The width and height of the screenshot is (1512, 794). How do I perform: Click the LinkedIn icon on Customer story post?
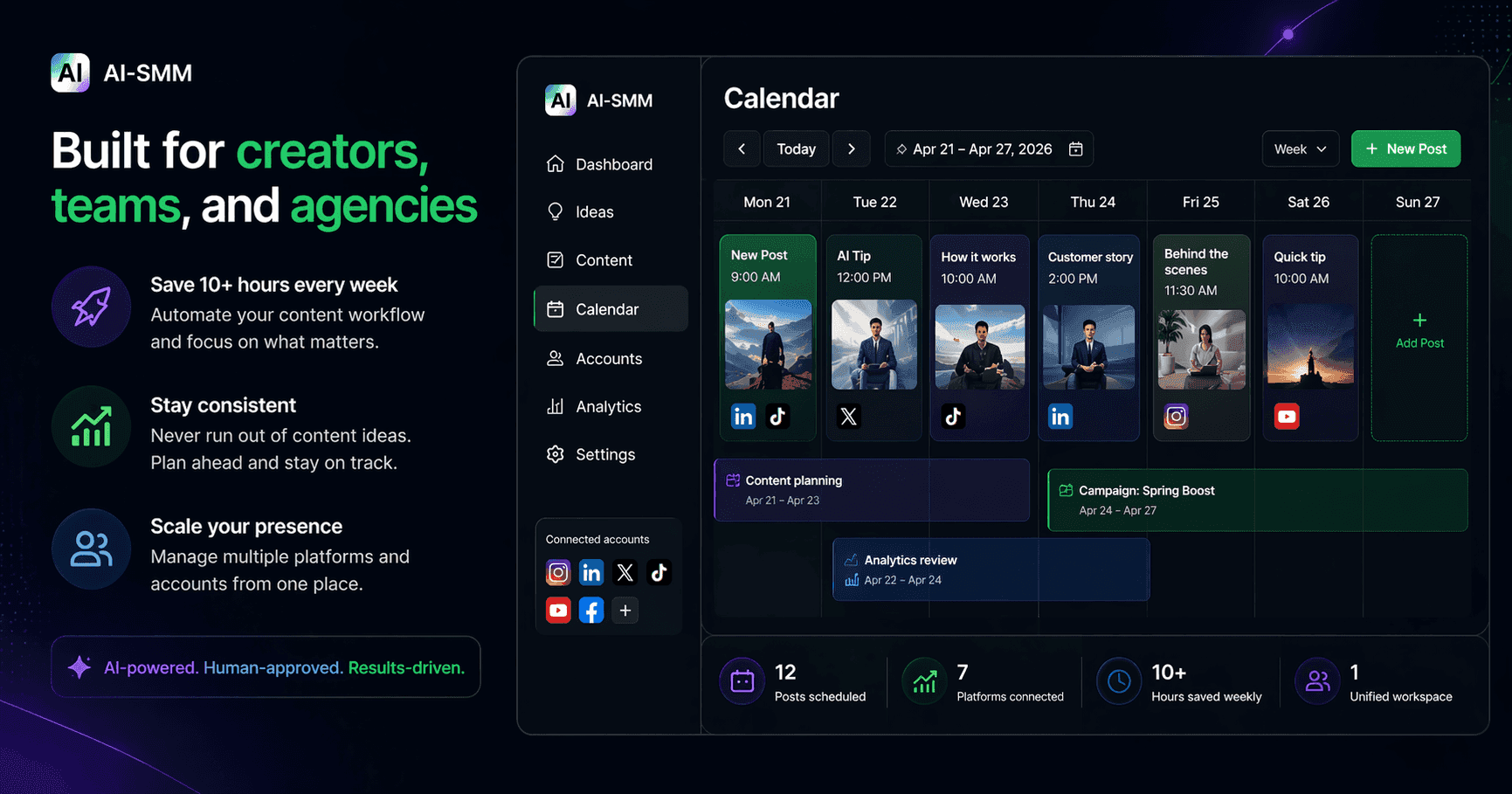point(1060,417)
